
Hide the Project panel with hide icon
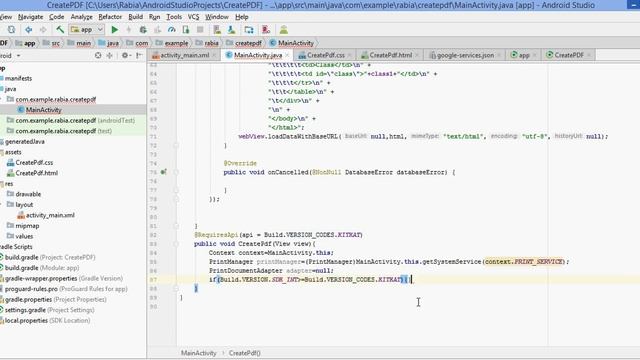coord(139,56)
